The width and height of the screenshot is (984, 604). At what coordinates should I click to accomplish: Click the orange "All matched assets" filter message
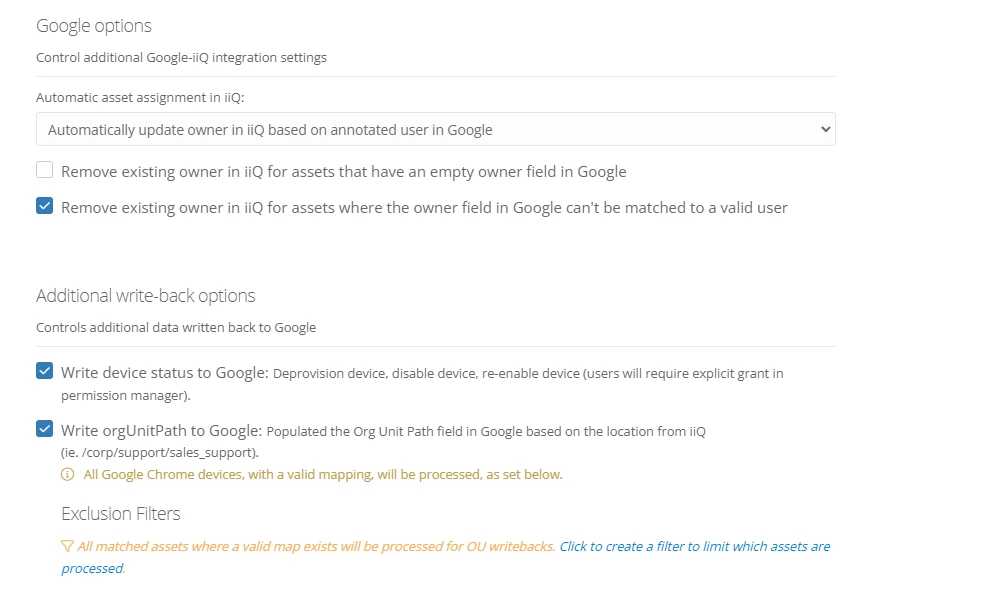pos(316,547)
